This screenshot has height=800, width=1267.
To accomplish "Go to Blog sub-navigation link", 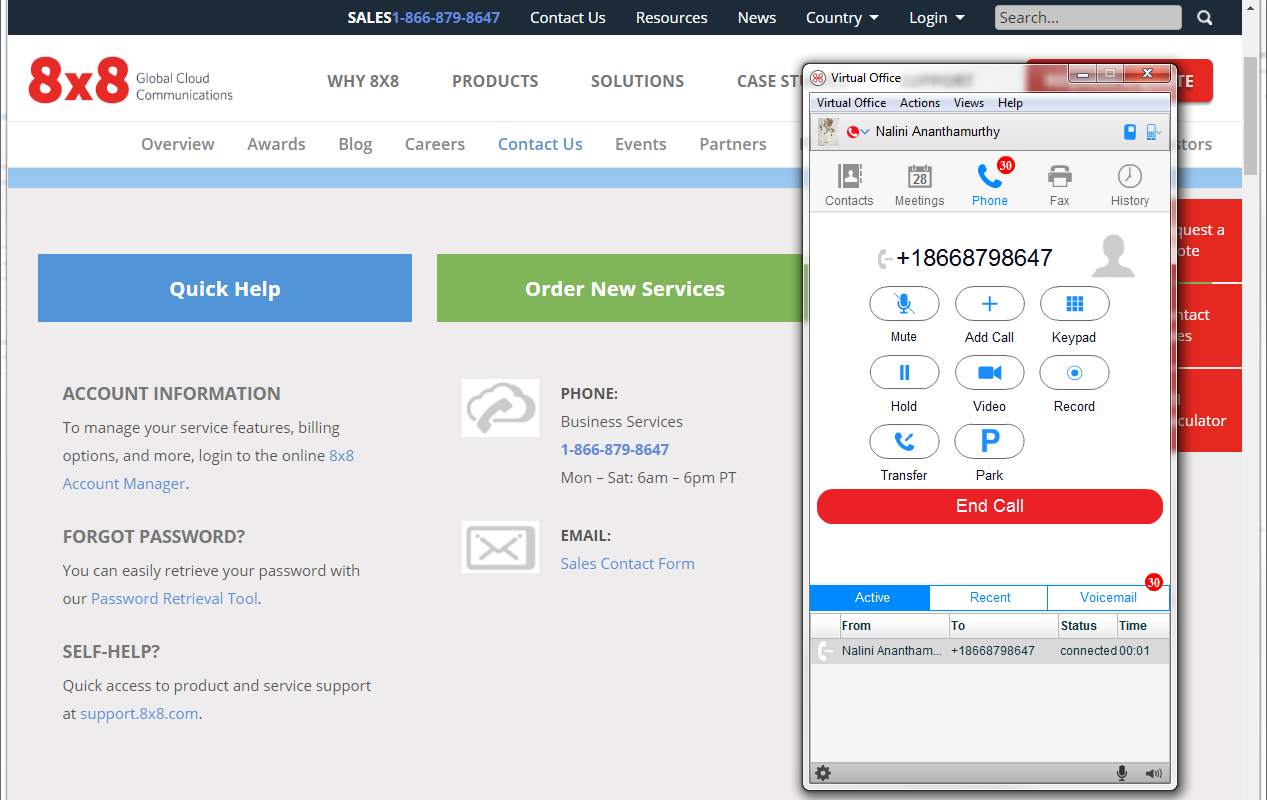I will coord(355,144).
